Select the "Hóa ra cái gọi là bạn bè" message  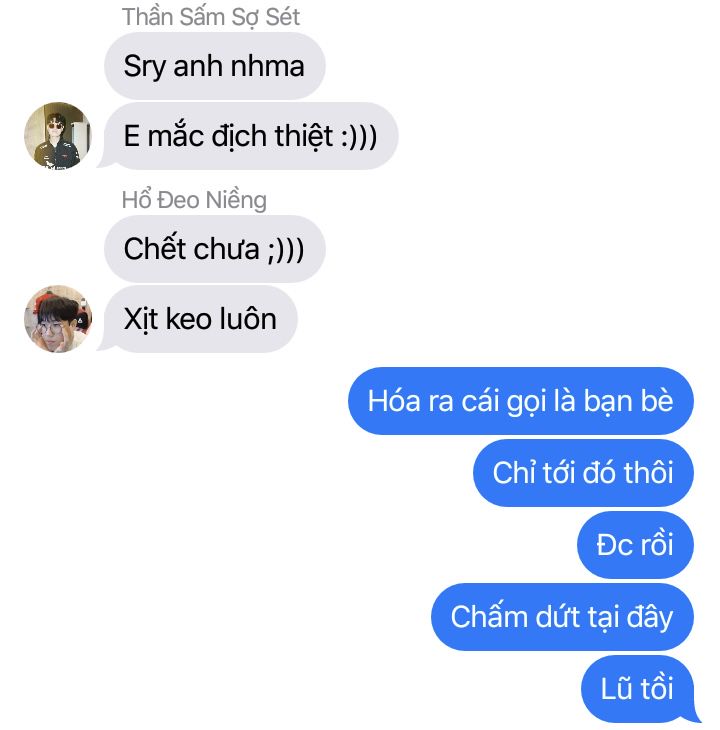[521, 401]
